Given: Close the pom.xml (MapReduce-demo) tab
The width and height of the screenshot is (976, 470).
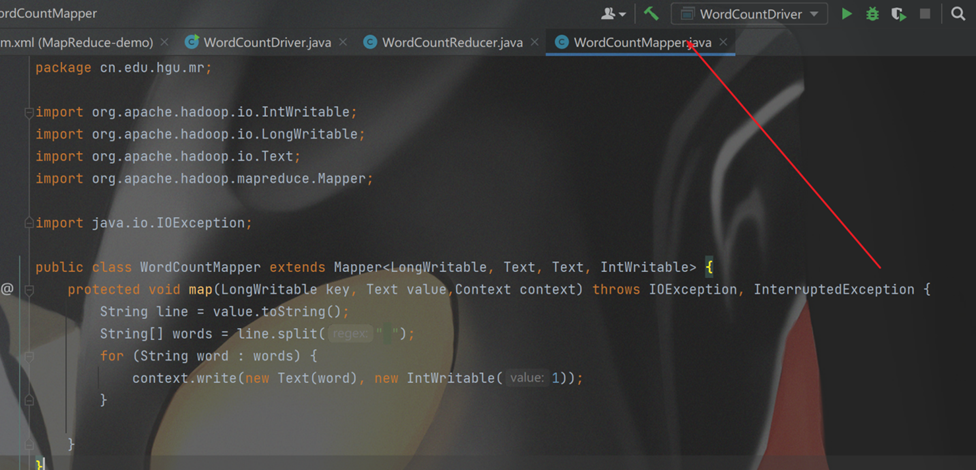Looking at the screenshot, I should [164, 42].
